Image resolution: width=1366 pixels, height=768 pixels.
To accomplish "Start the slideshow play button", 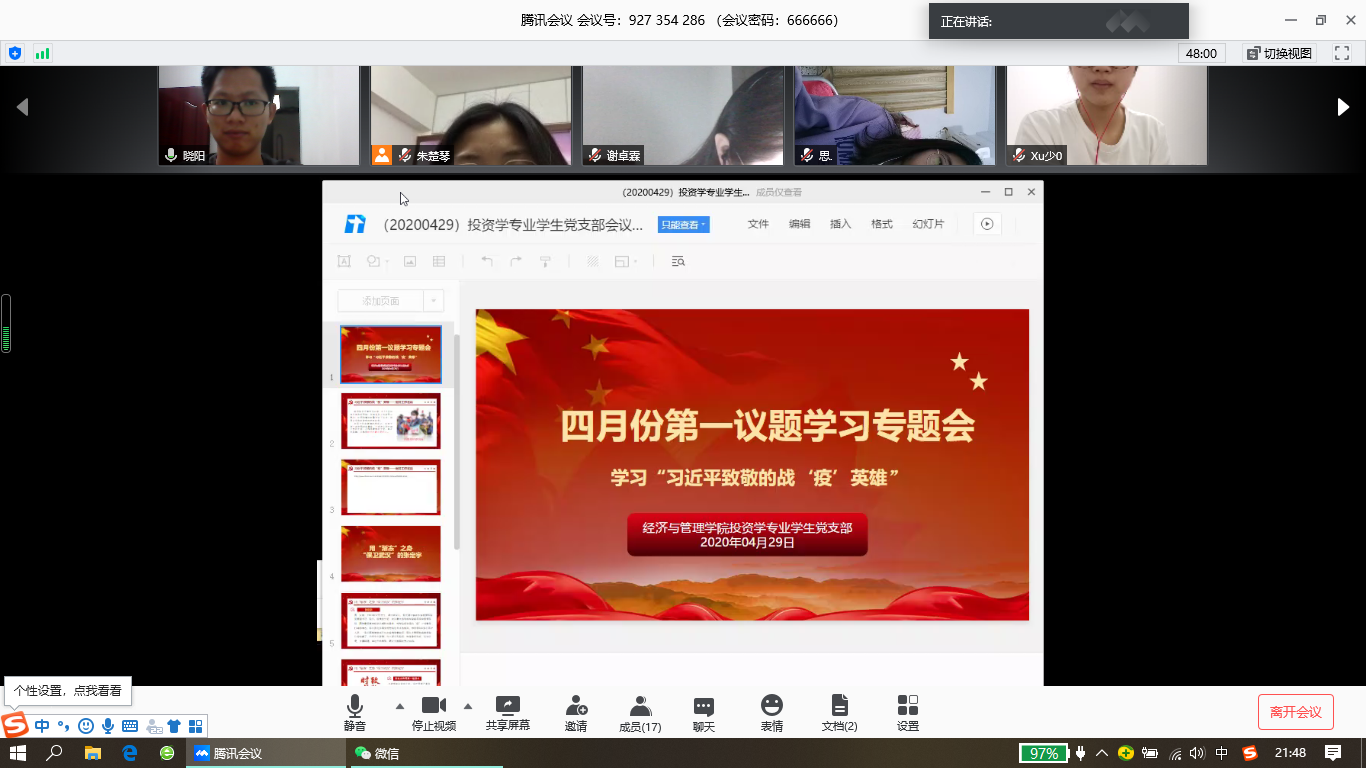I will (x=987, y=224).
